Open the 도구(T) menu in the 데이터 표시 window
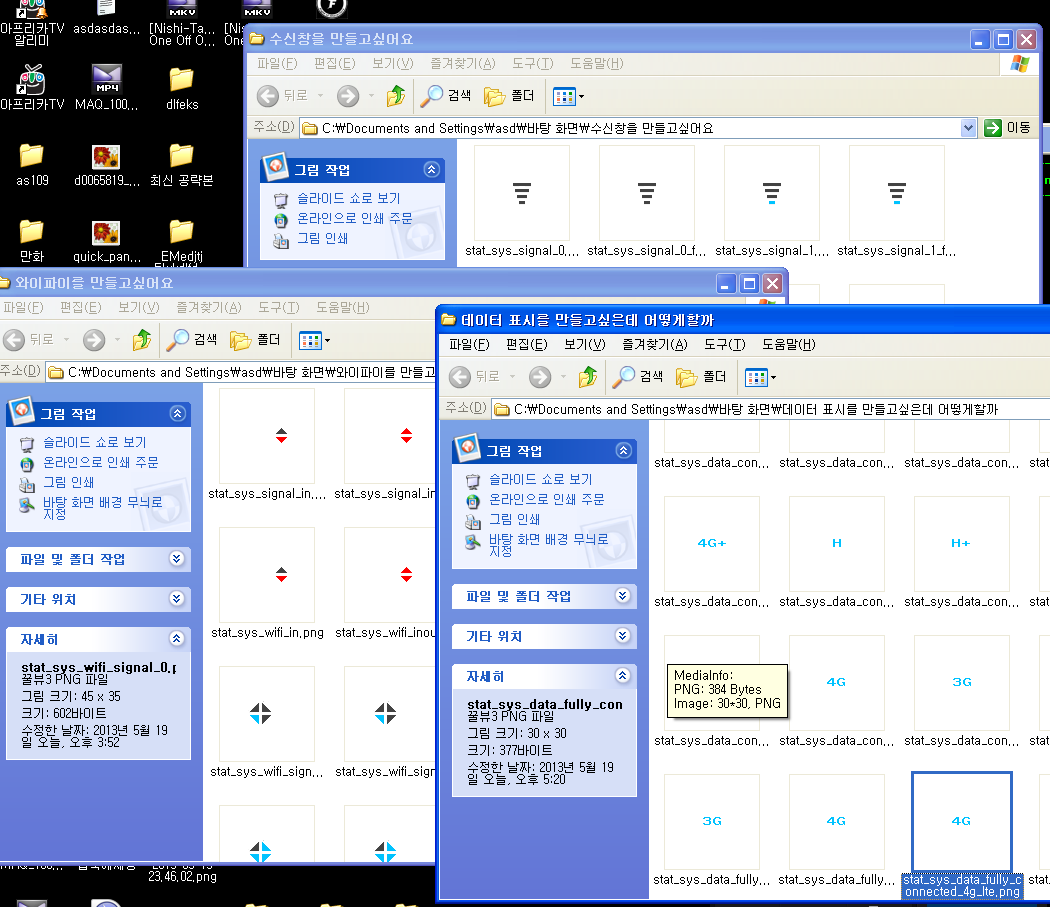Viewport: 1052px width, 907px height. click(x=724, y=345)
